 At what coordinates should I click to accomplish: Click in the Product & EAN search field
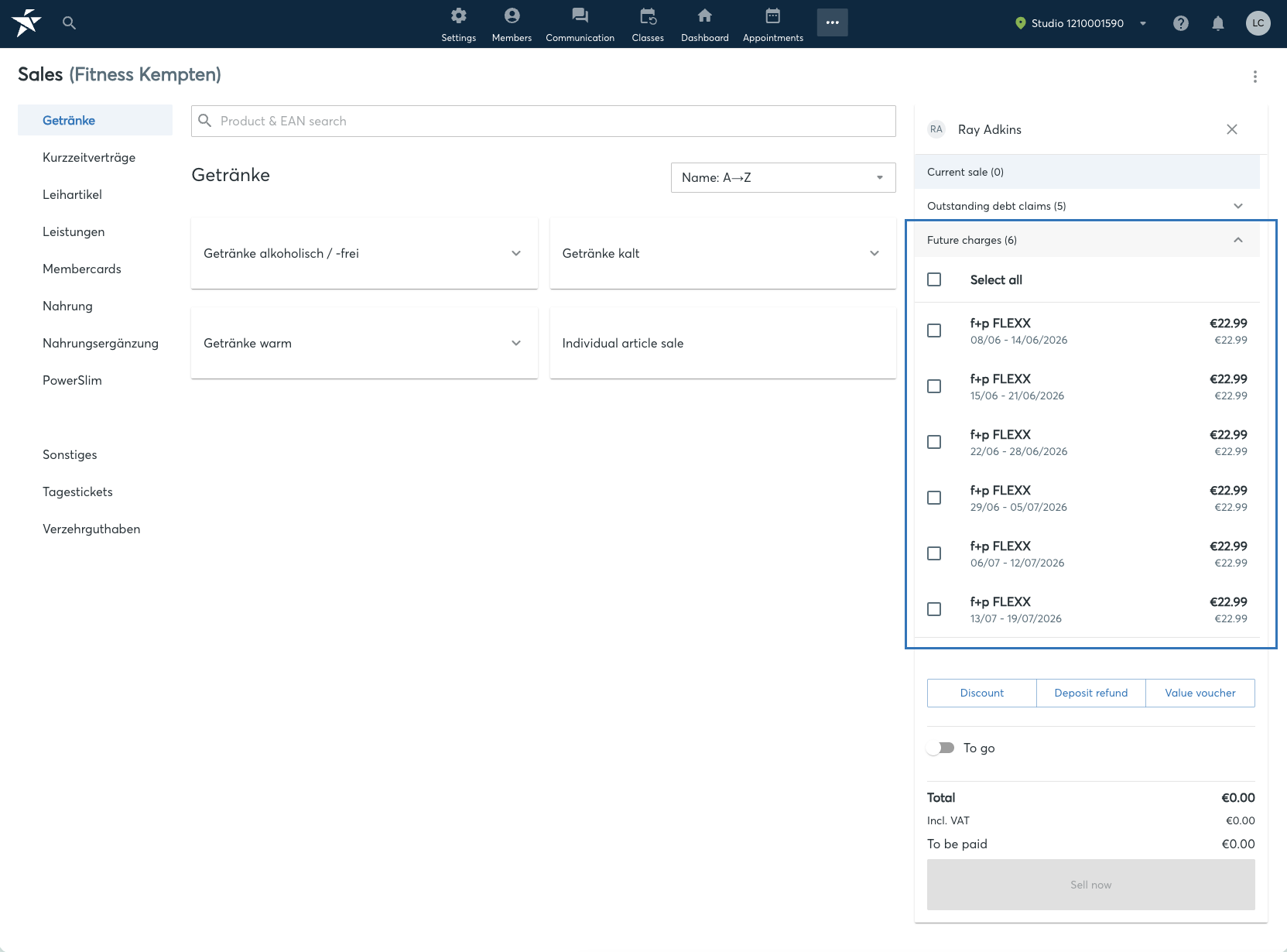tap(543, 121)
